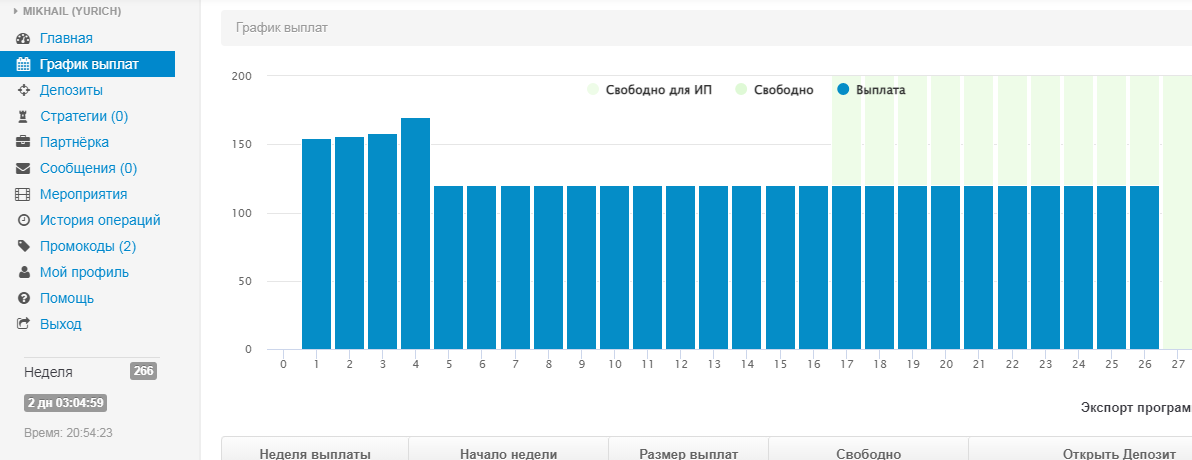Image resolution: width=1192 pixels, height=460 pixels.
Task: Click the week 4 payout bar
Action: (415, 234)
